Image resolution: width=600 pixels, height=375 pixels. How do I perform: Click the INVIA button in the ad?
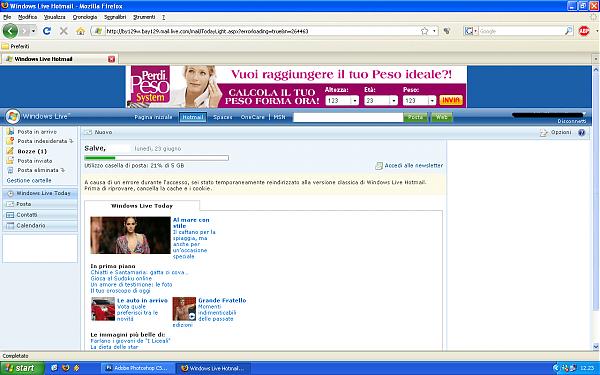(451, 100)
